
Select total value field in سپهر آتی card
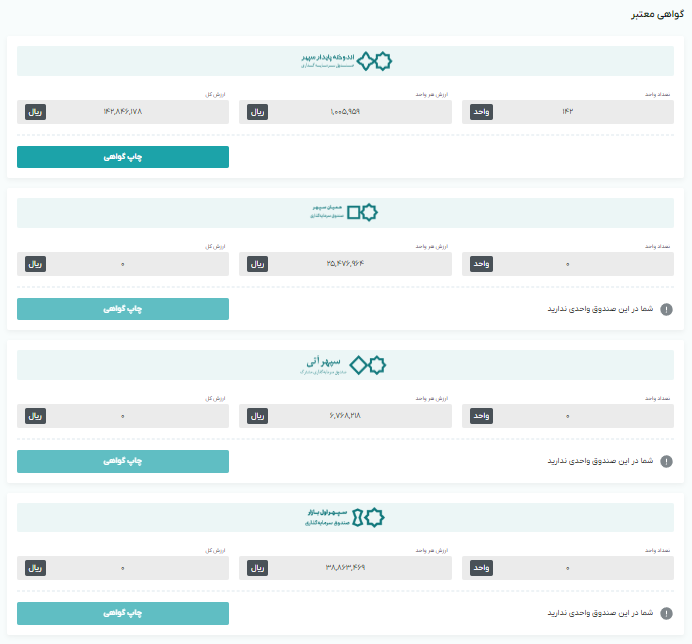click(x=123, y=416)
